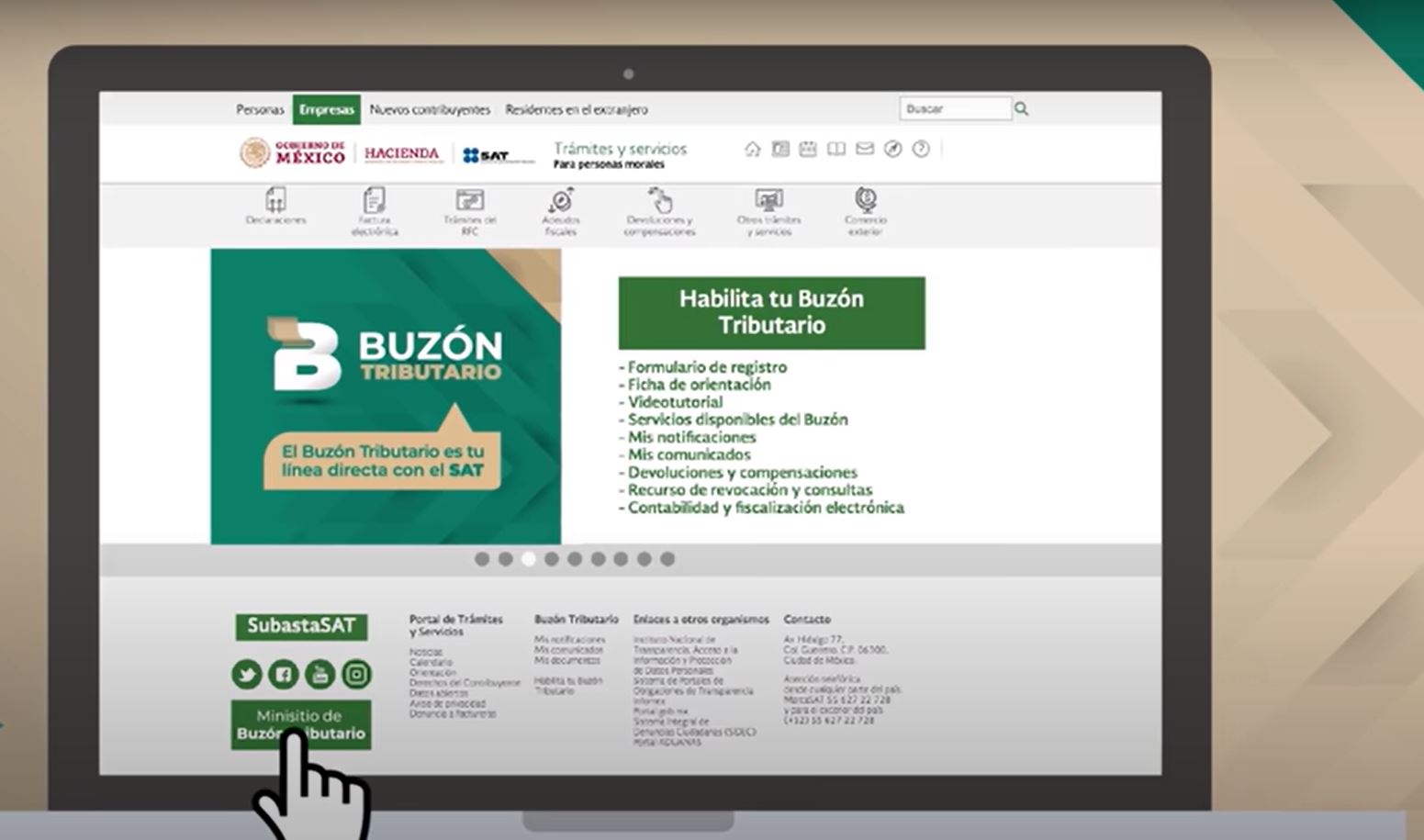Image resolution: width=1424 pixels, height=840 pixels.
Task: Open the Trámites del RFC icon
Action: tap(470, 202)
